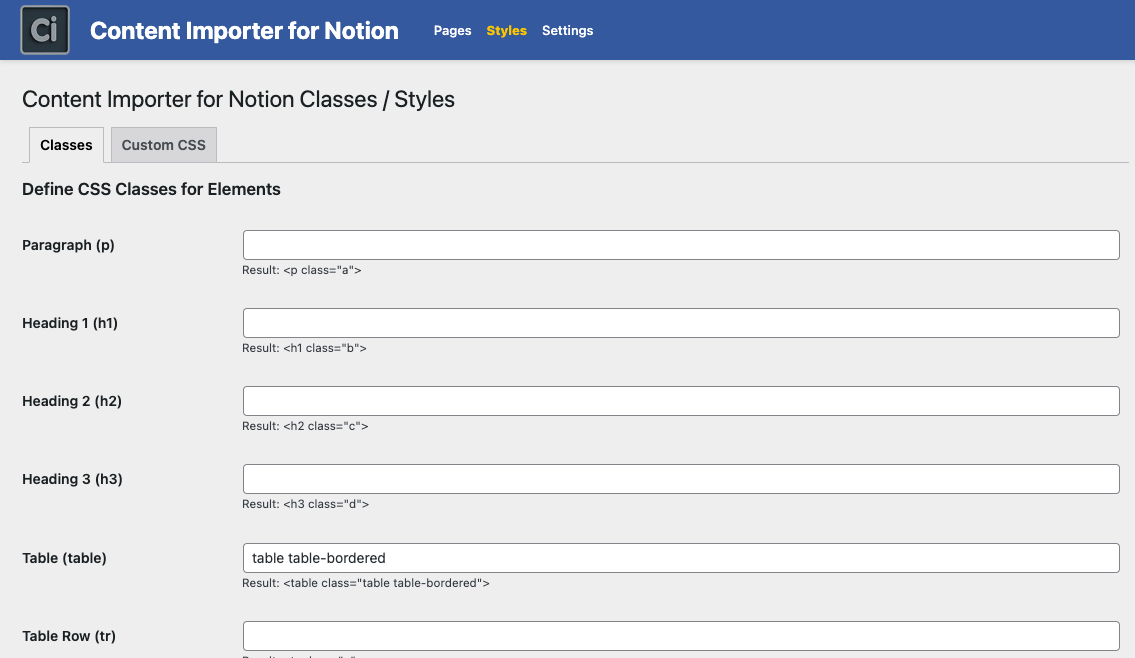Screen dimensions: 1135x658
Task: Focus the Table Row (tr) class input
Action: (680, 636)
